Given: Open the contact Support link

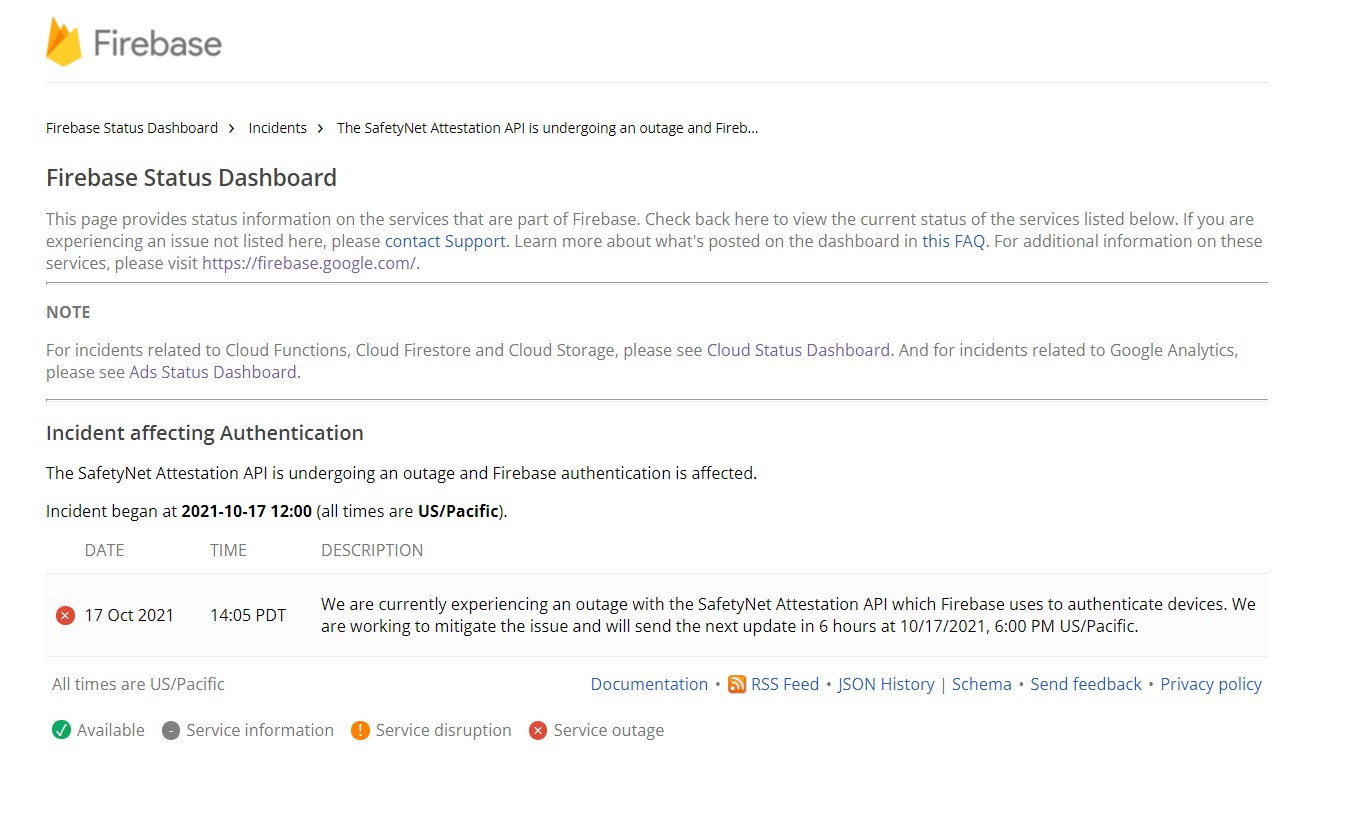Looking at the screenshot, I should click(445, 241).
